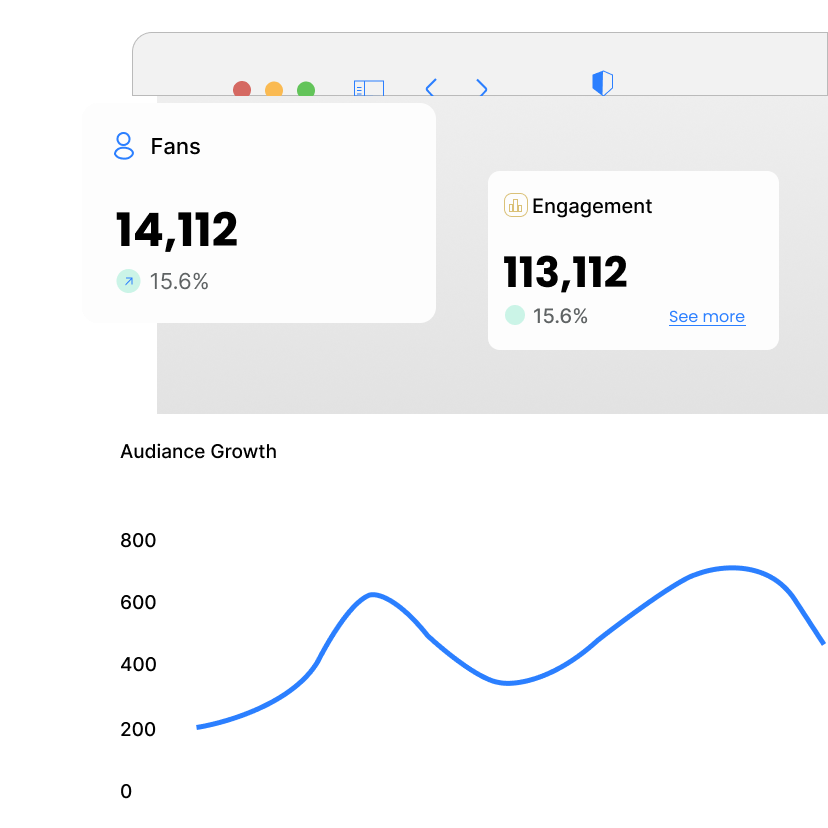This screenshot has height=828, width=828.
Task: Click the upward trend arrow badge on Fans card
Action: [128, 281]
